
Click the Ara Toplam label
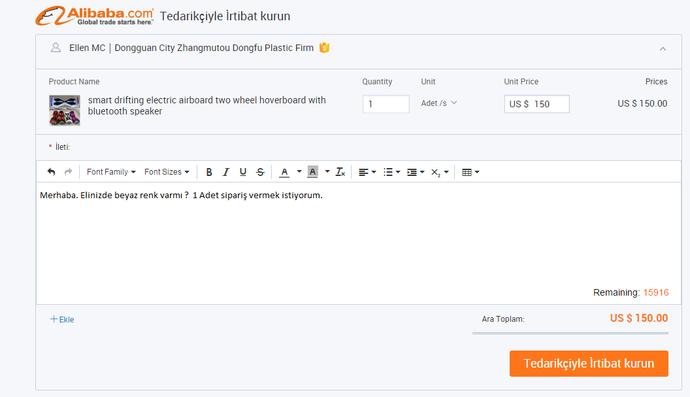[503, 319]
